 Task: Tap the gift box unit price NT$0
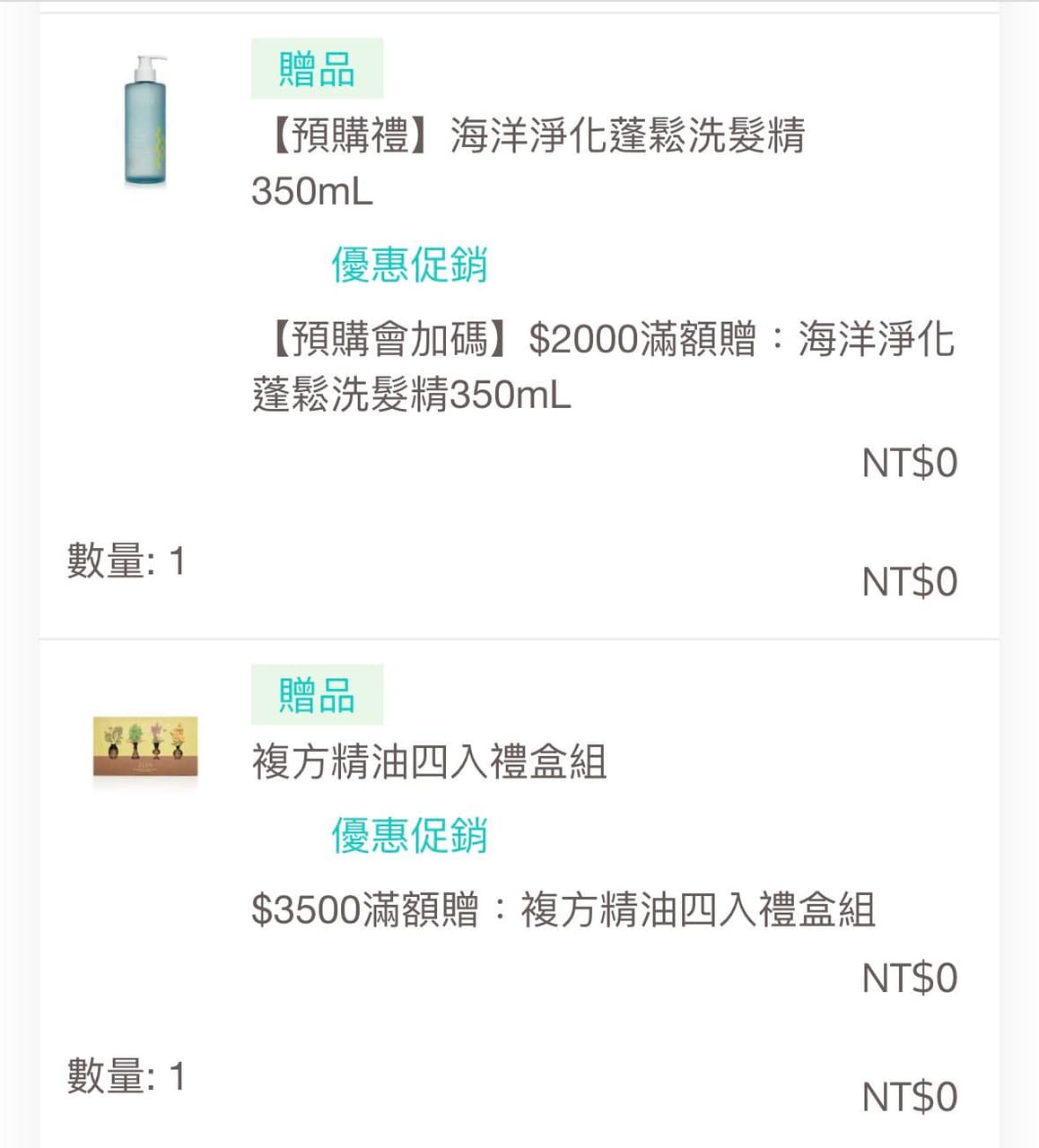[909, 978]
